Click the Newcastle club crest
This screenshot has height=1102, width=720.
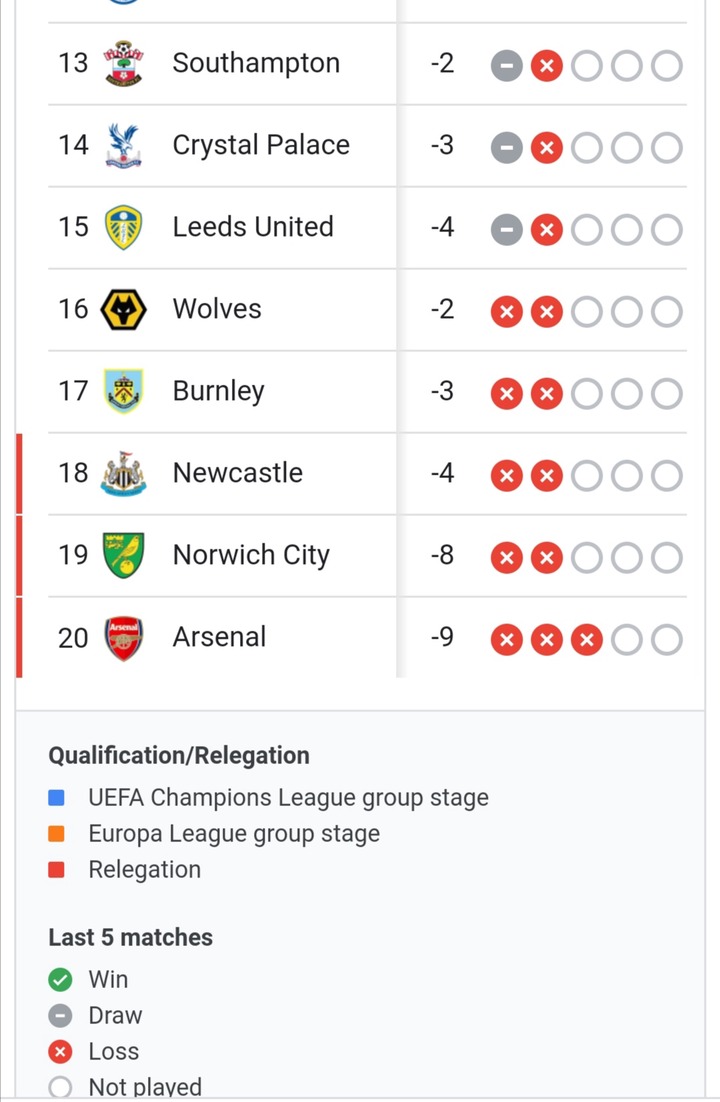tap(124, 474)
